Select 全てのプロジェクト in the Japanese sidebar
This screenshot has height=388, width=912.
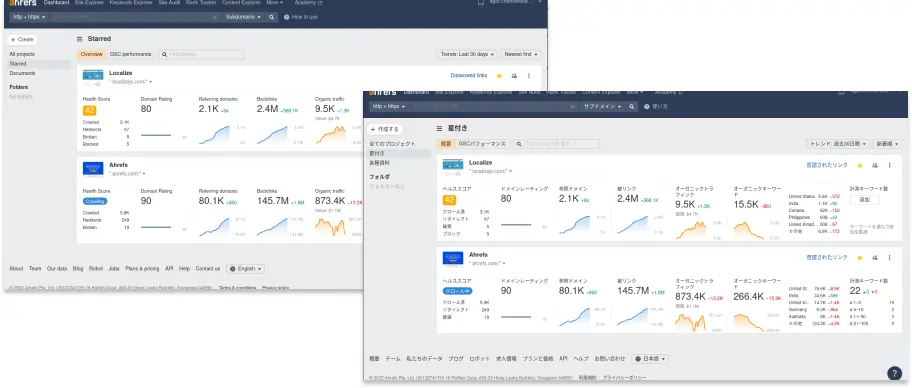tap(393, 144)
